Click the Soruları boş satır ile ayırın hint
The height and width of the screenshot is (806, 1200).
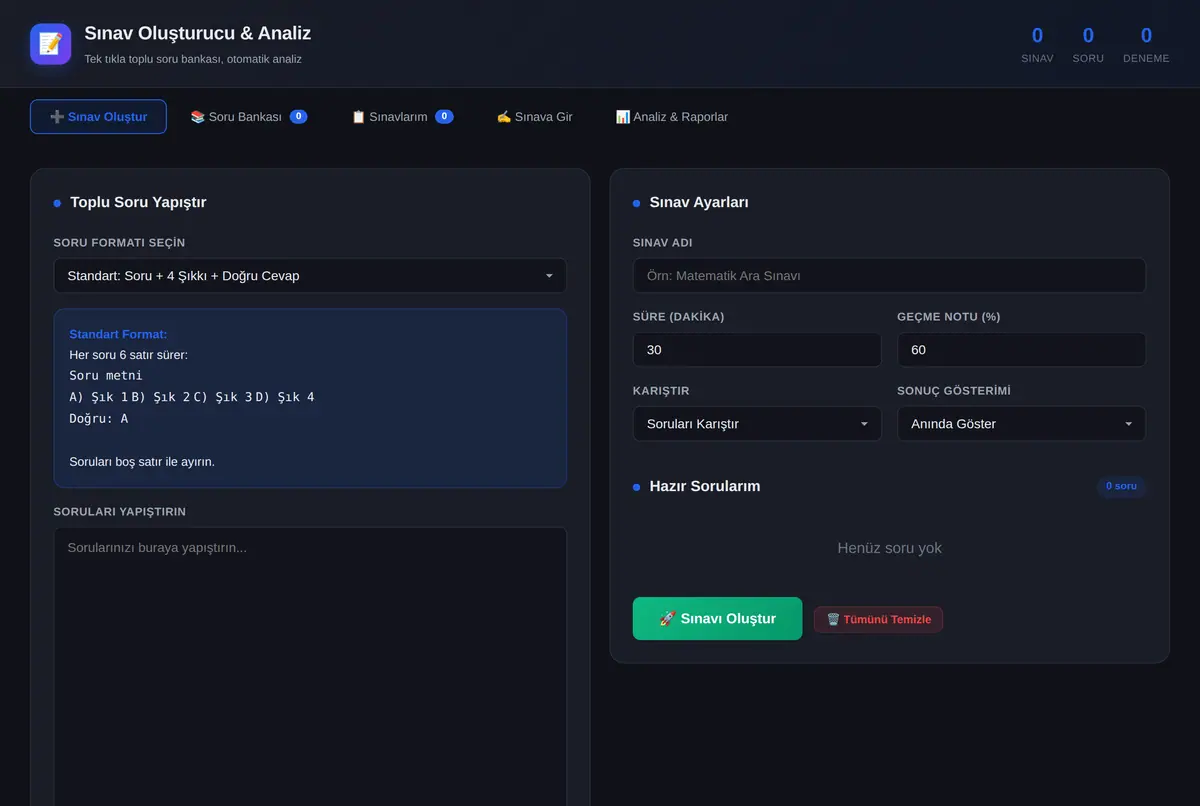coord(142,462)
